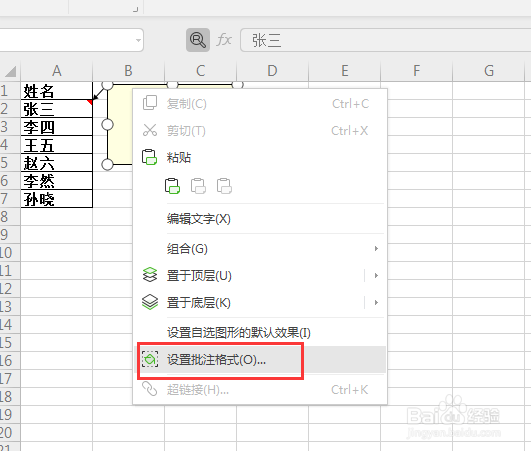Select row 15 header
This screenshot has width=531, height=451.
pyautogui.click(x=10, y=343)
